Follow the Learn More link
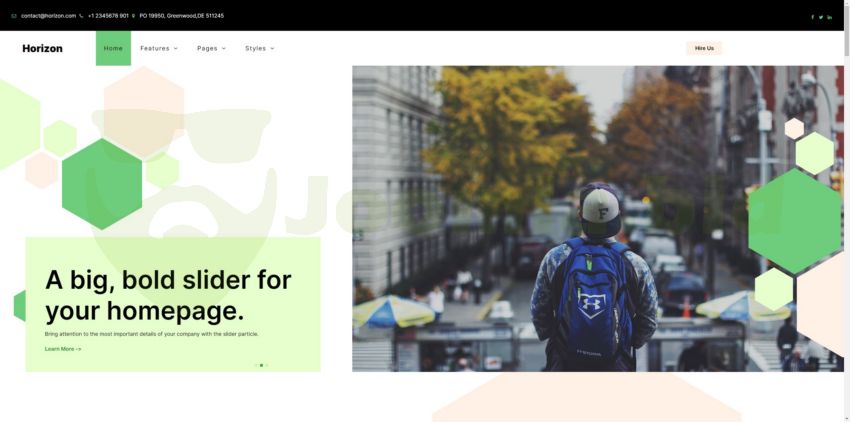 point(63,349)
